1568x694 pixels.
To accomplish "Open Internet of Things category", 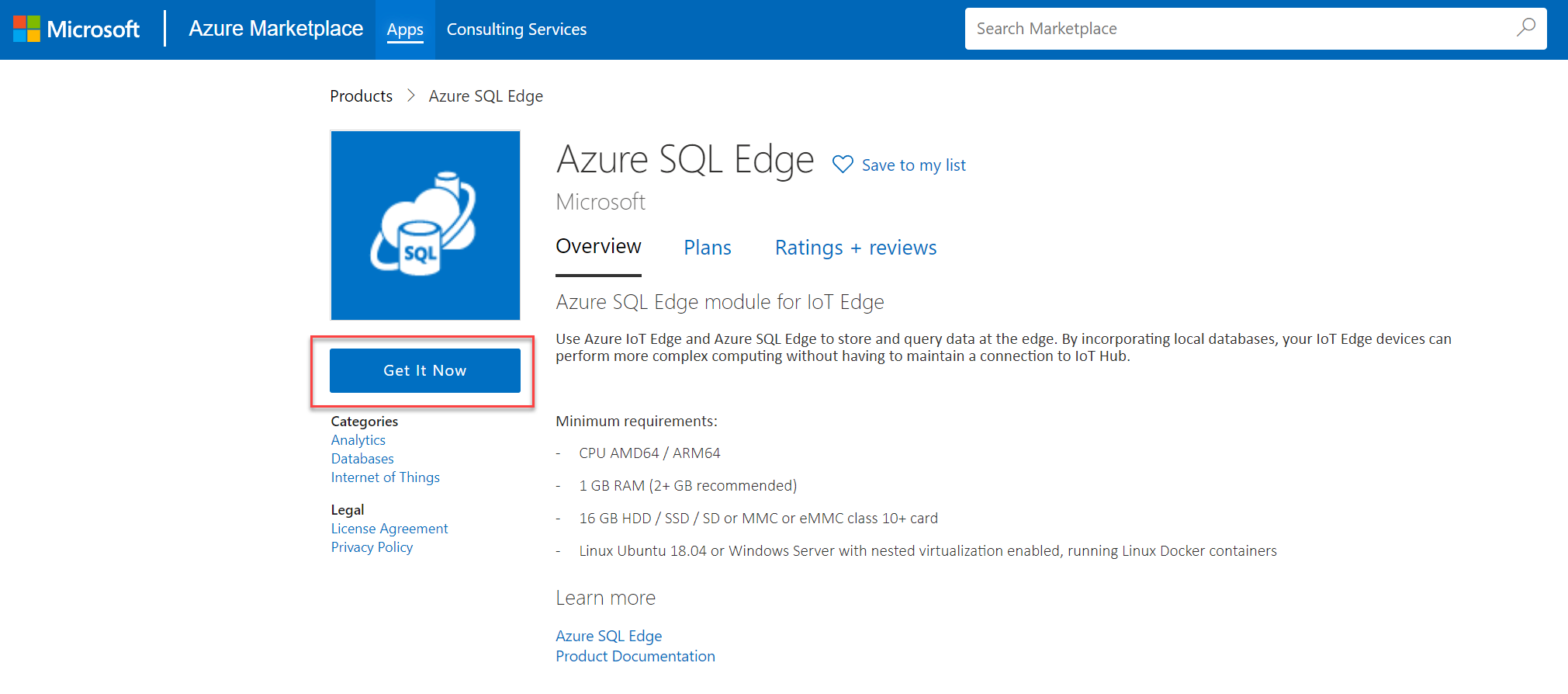I will [x=386, y=477].
